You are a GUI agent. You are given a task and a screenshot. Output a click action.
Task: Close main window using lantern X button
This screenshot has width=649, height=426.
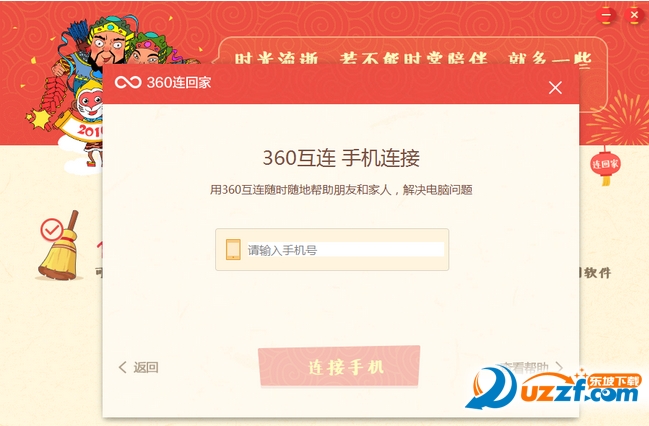[x=634, y=15]
